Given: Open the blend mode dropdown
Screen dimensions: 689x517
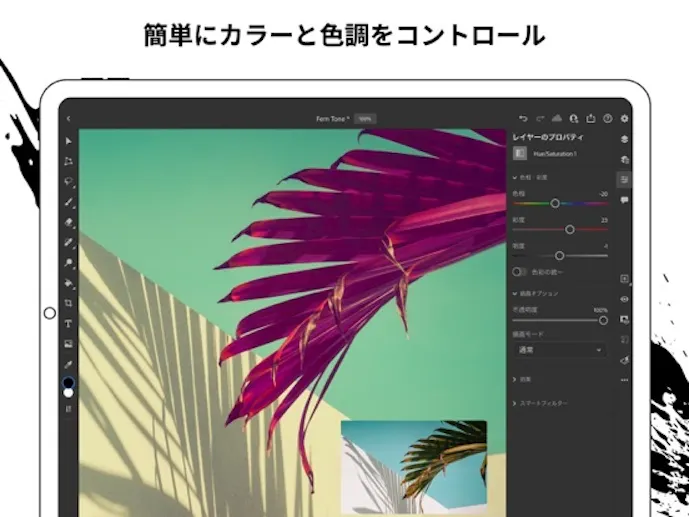Looking at the screenshot, I should [x=558, y=350].
